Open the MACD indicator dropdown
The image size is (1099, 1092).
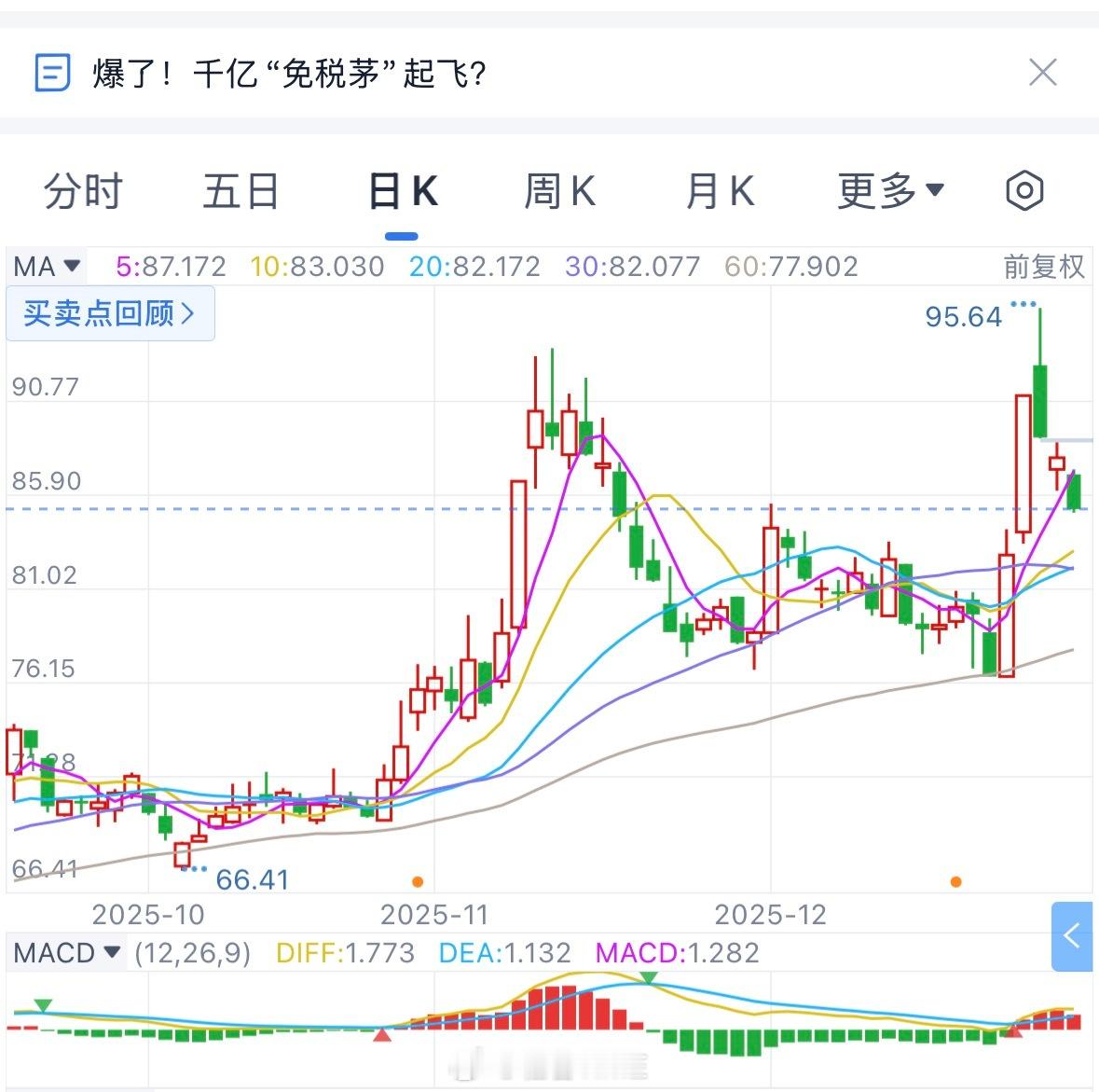(x=67, y=953)
